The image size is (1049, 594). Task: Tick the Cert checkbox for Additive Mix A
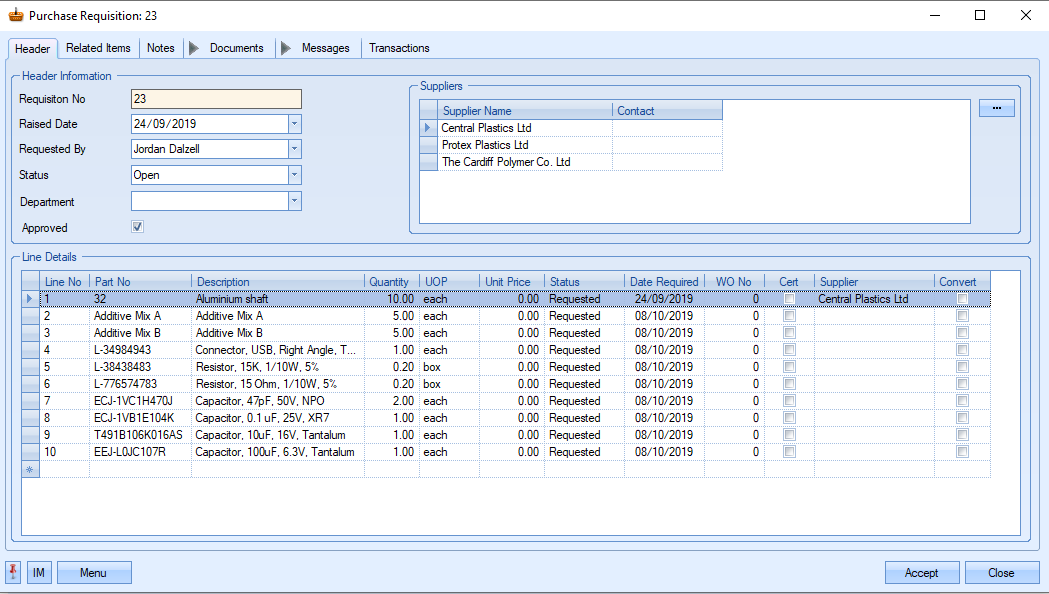pyautogui.click(x=790, y=316)
